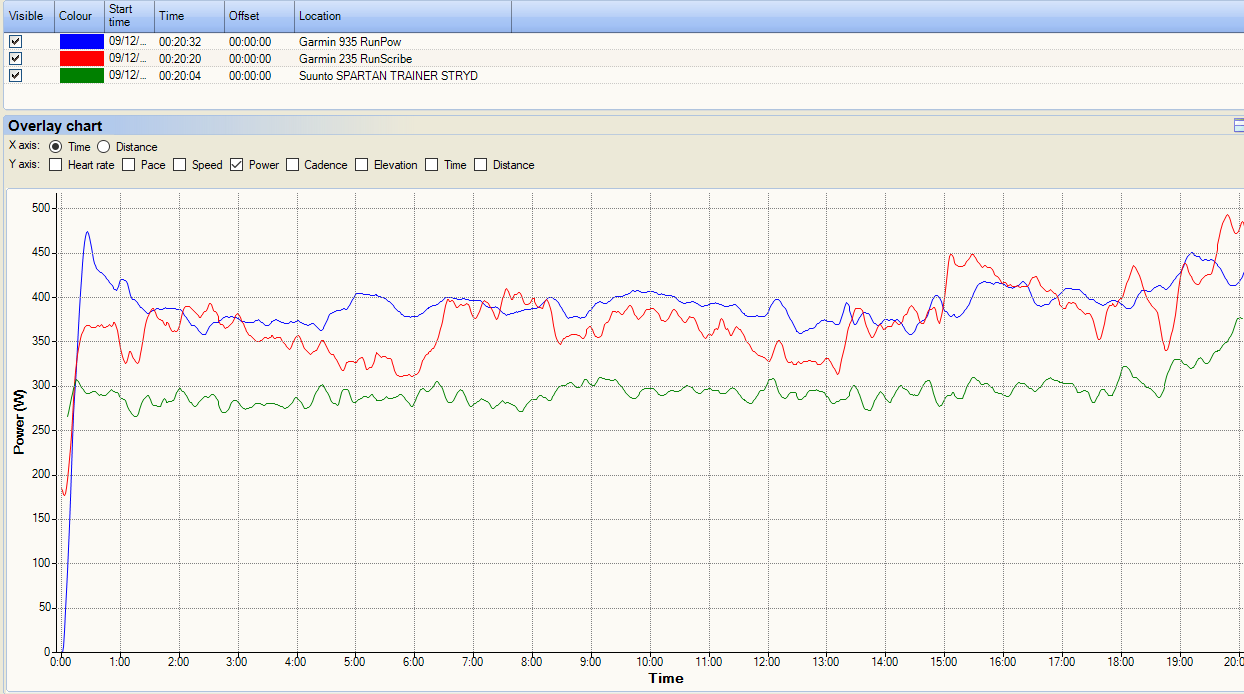The width and height of the screenshot is (1244, 694).
Task: Click the Overlay chart panel title
Action: pyautogui.click(x=55, y=126)
